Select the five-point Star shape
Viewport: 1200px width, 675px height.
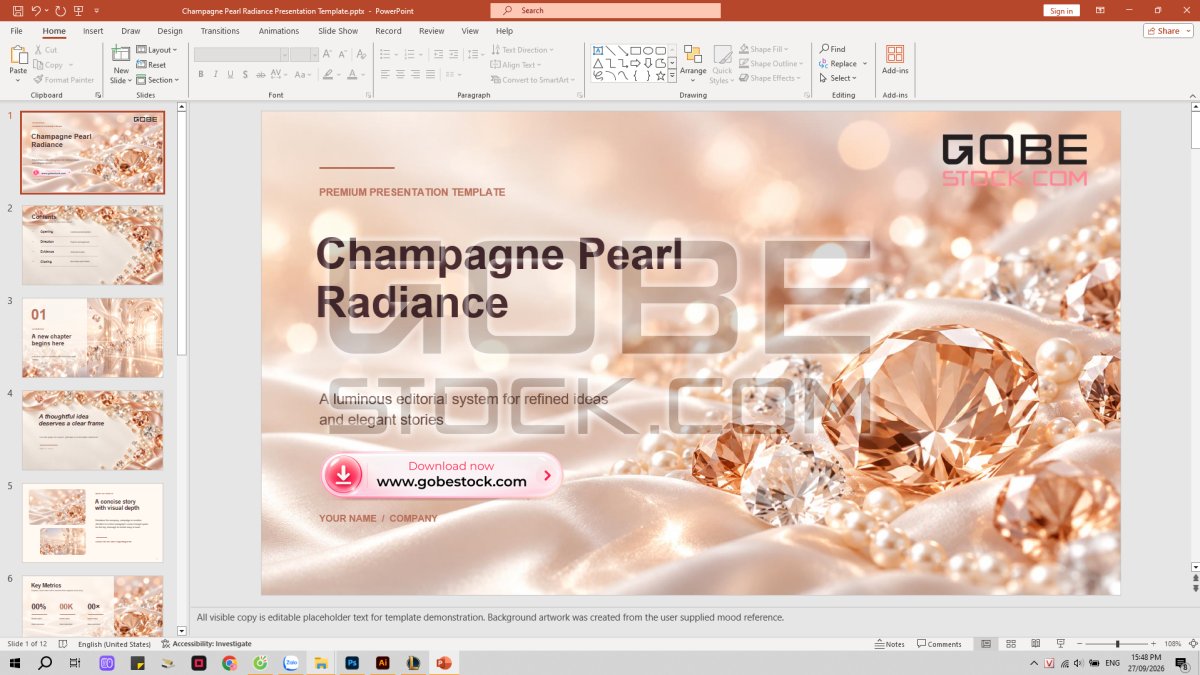661,76
